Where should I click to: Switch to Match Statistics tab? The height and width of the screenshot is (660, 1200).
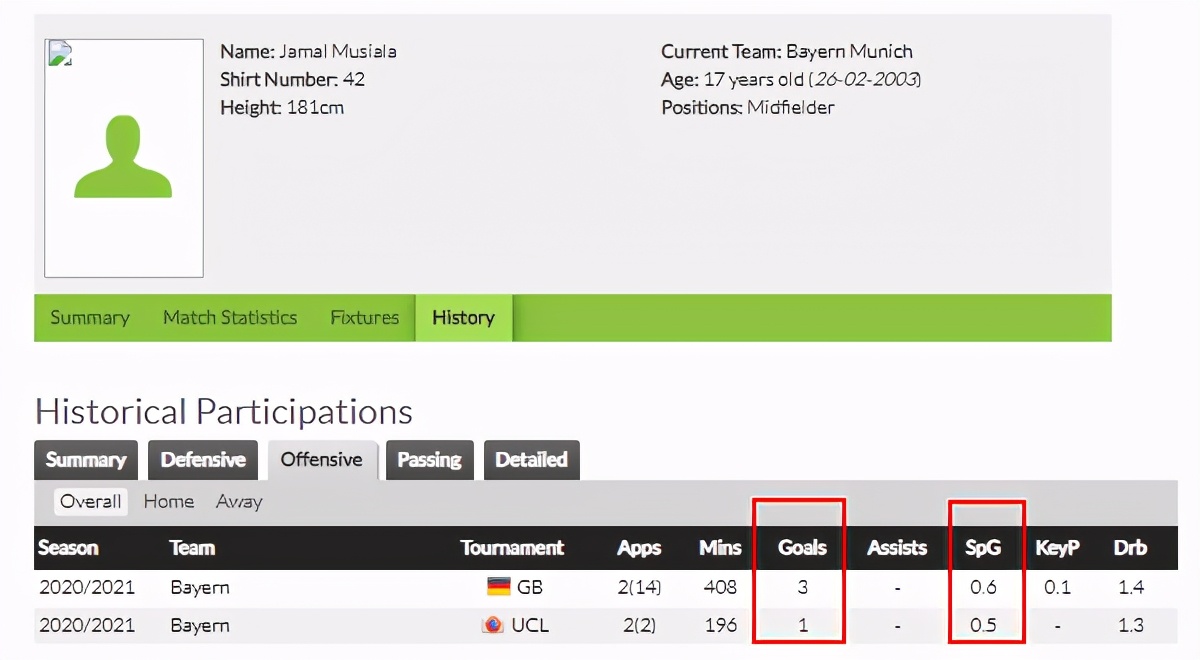[x=230, y=318]
